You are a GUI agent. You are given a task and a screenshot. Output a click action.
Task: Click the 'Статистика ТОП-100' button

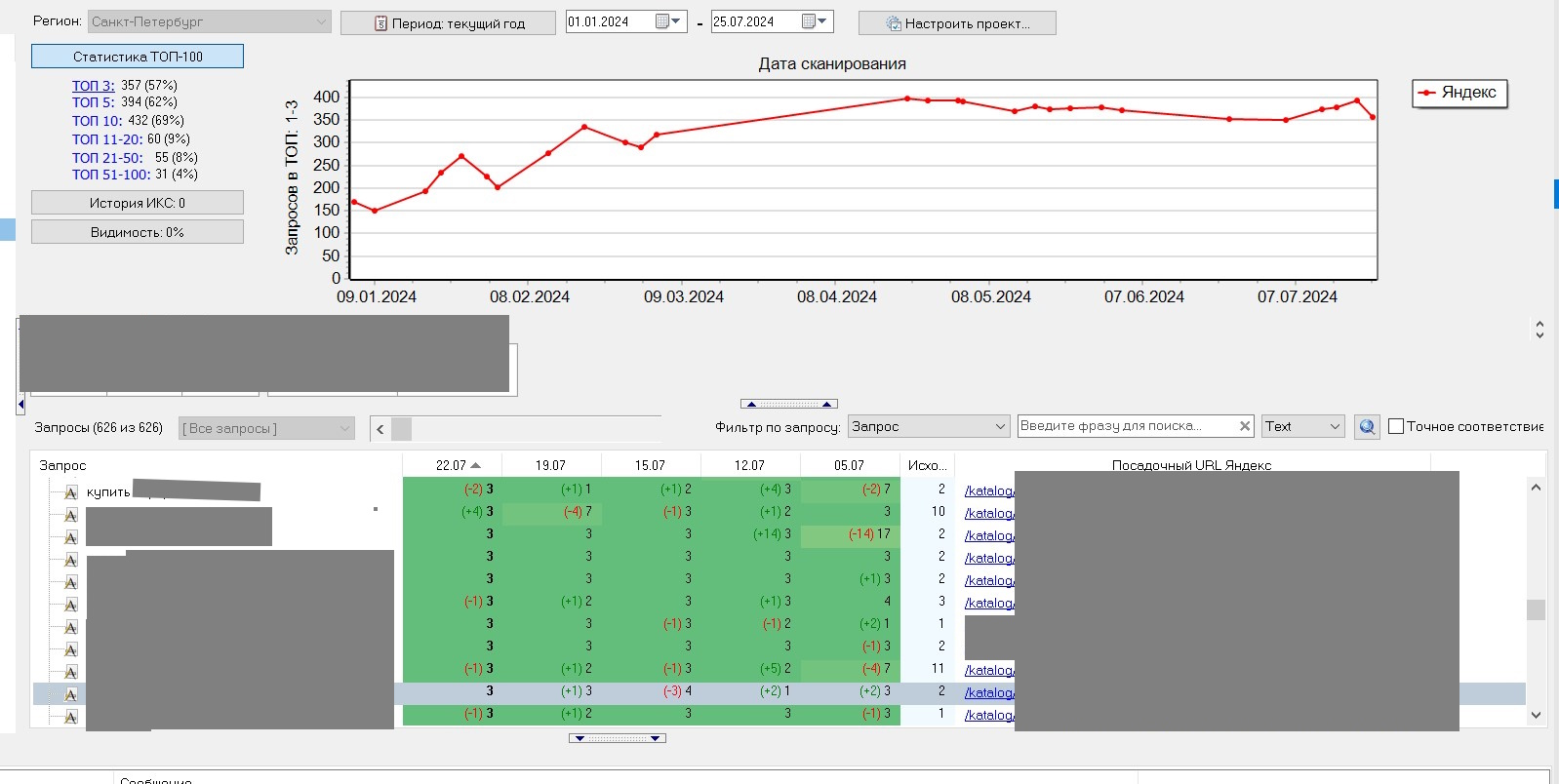pos(138,57)
